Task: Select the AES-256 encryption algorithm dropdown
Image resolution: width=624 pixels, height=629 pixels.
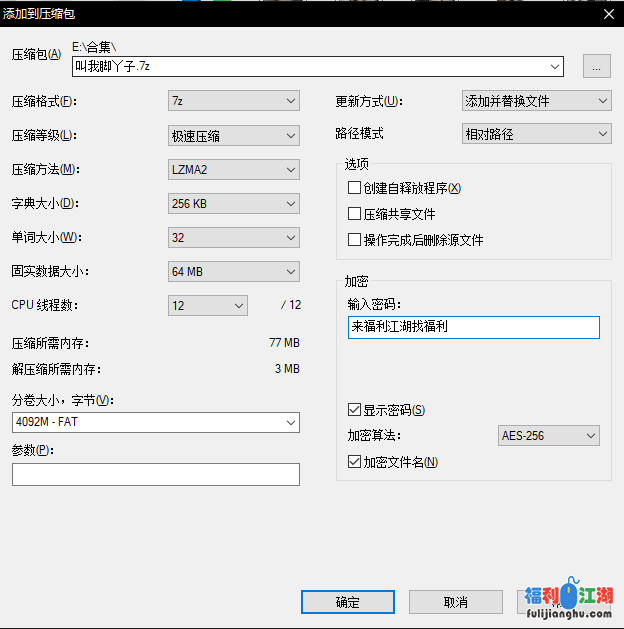Action: 549,435
